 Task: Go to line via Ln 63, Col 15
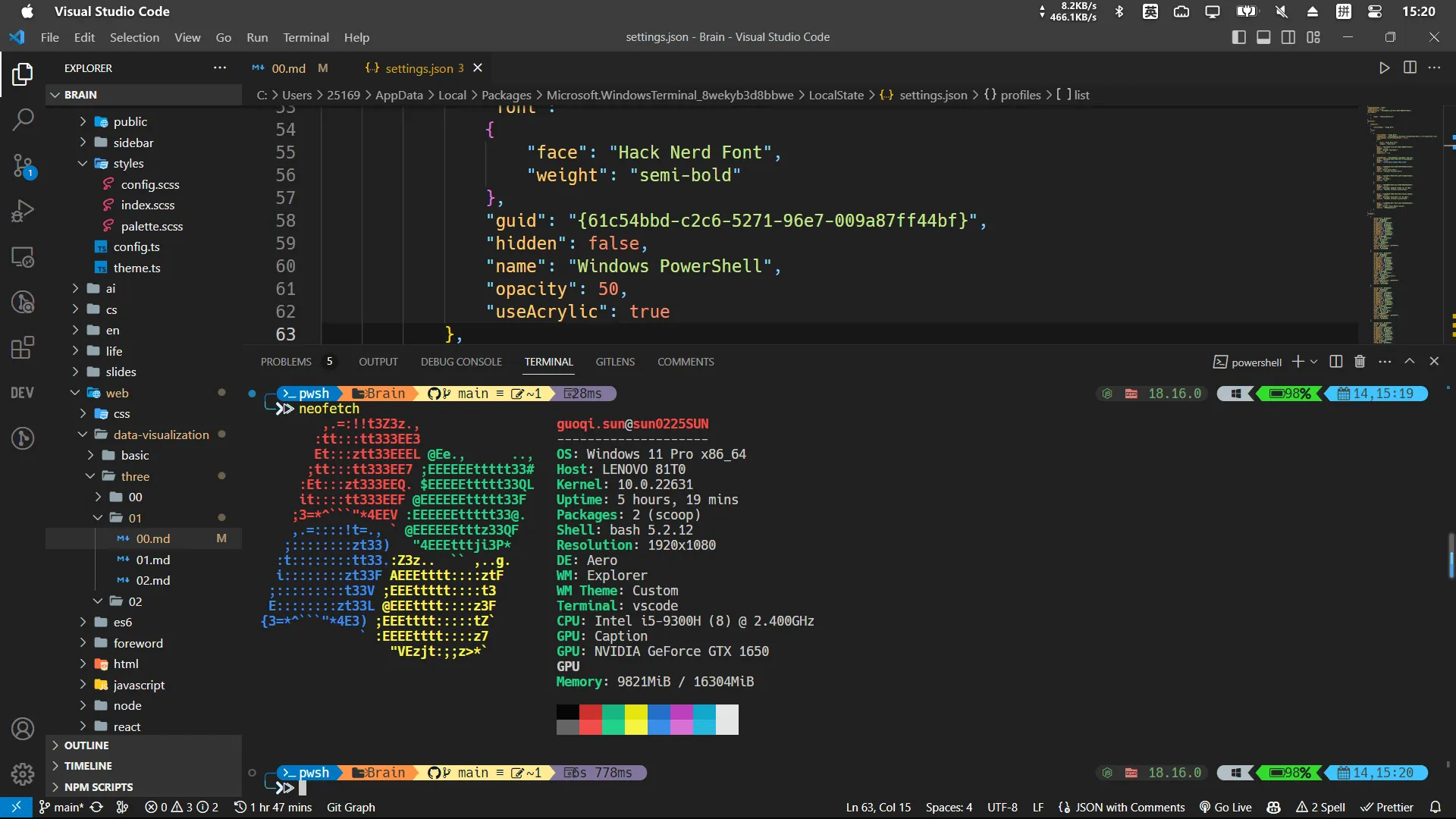(x=878, y=807)
